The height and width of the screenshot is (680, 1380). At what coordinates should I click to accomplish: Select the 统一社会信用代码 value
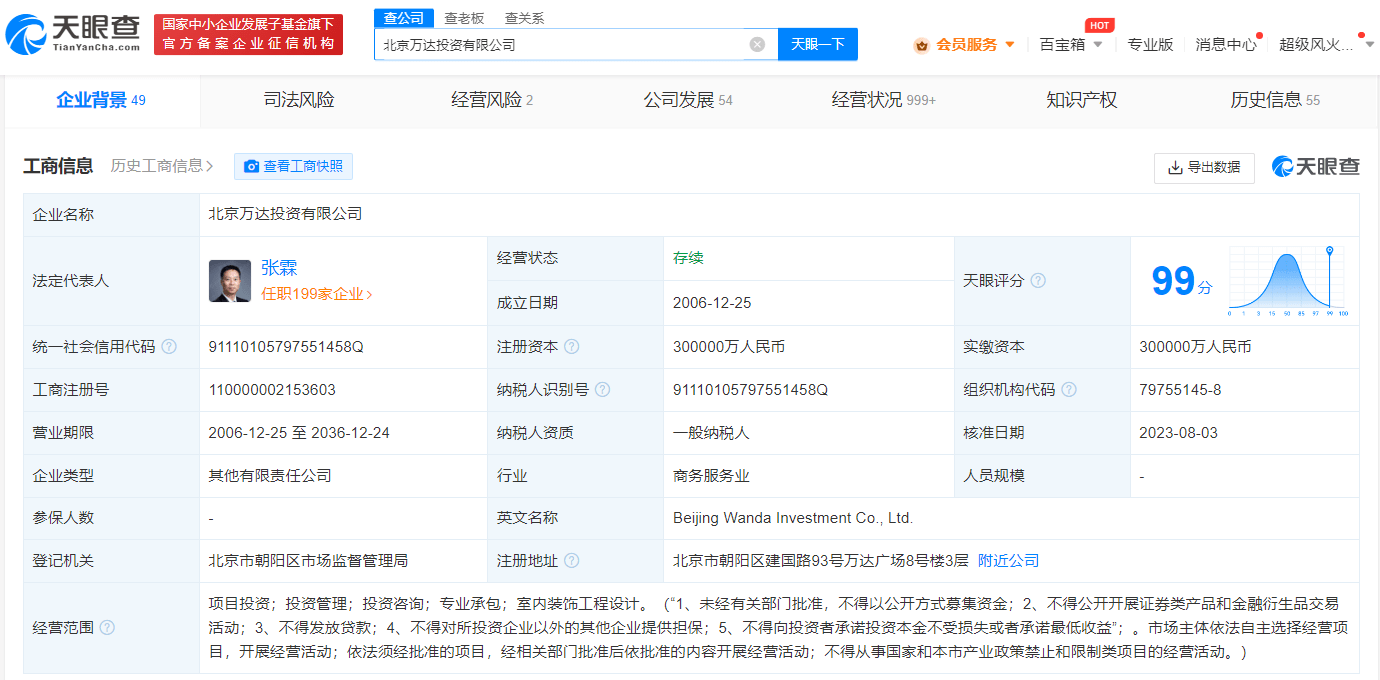[x=286, y=347]
